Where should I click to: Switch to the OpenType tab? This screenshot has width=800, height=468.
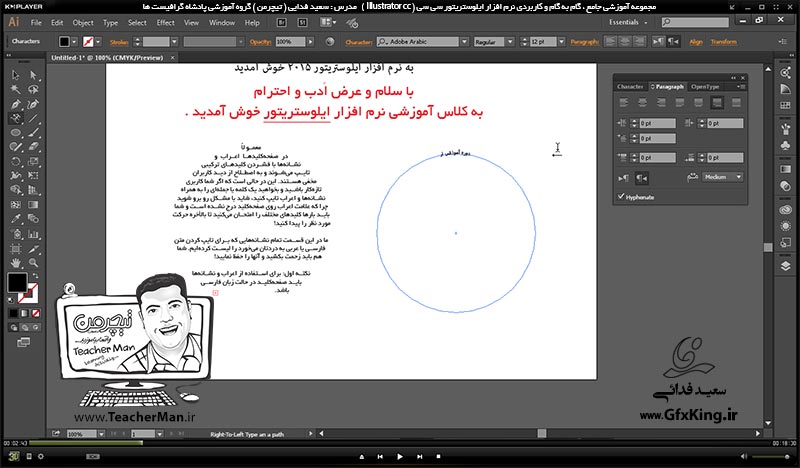click(x=705, y=87)
